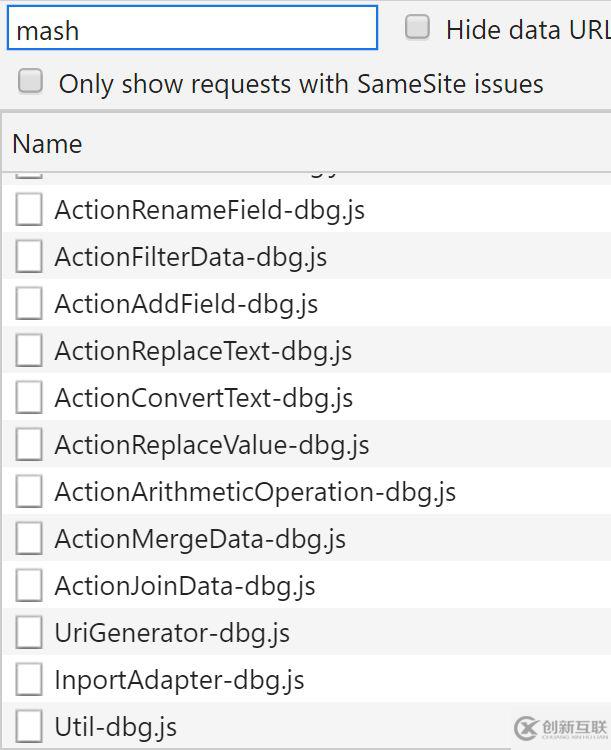Select the ActionReplaceValue-dbg.js request
The height and width of the screenshot is (750, 611).
click(x=211, y=445)
